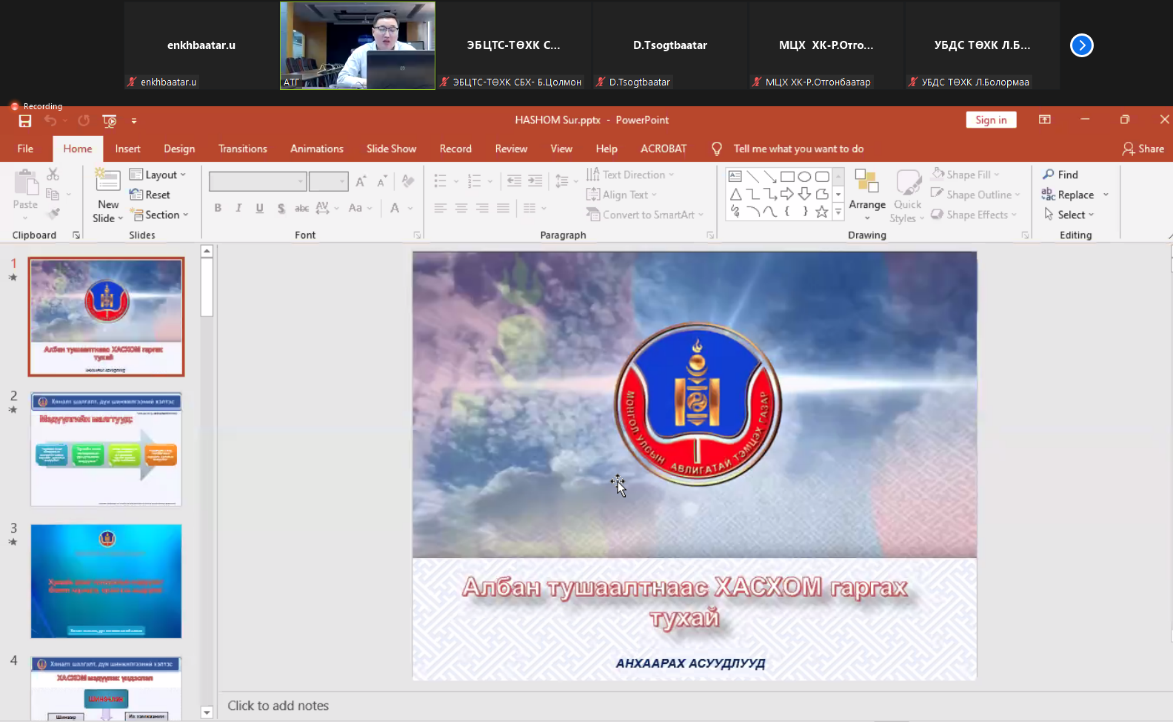Screen dimensions: 1173x722
Task: Toggle Justify alignment for paragraph
Action: (503, 208)
